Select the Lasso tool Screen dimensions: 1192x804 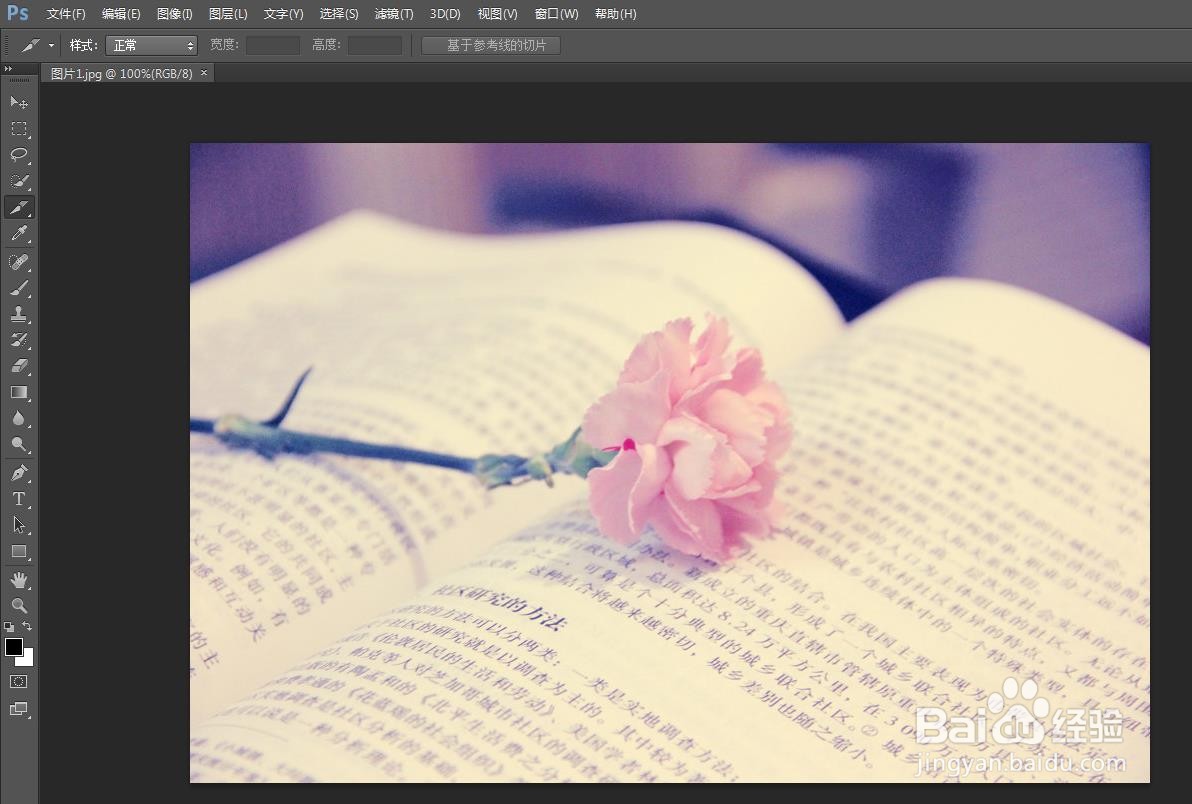[x=19, y=155]
